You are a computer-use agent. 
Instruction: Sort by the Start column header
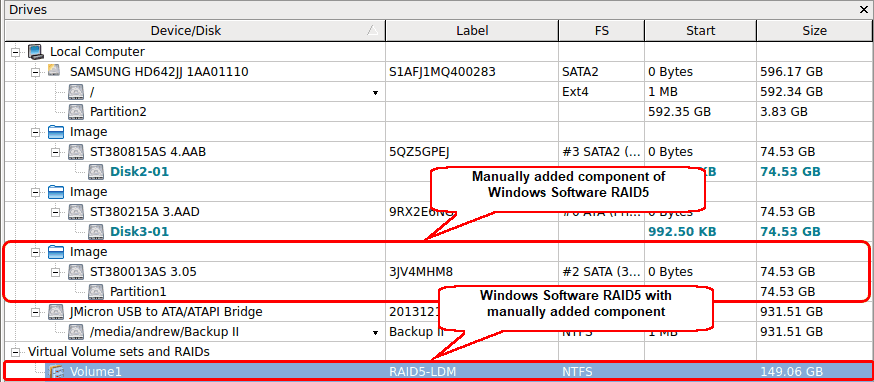point(701,31)
